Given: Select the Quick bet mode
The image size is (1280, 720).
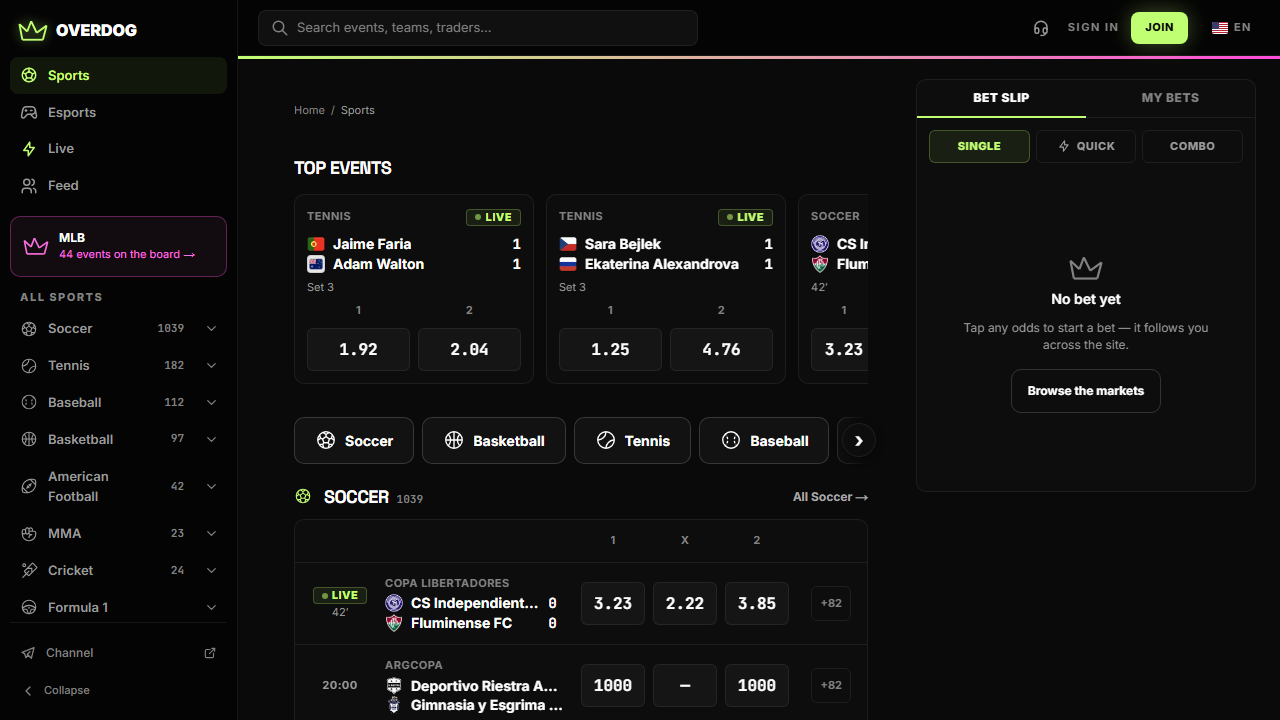Looking at the screenshot, I should click(1086, 146).
